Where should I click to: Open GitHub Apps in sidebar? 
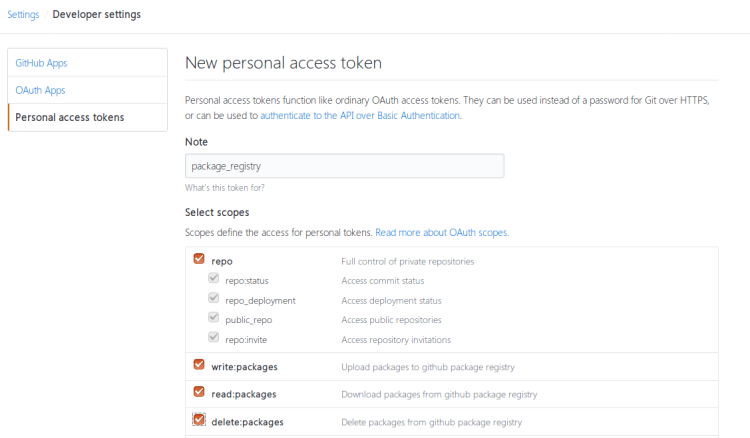[x=41, y=63]
